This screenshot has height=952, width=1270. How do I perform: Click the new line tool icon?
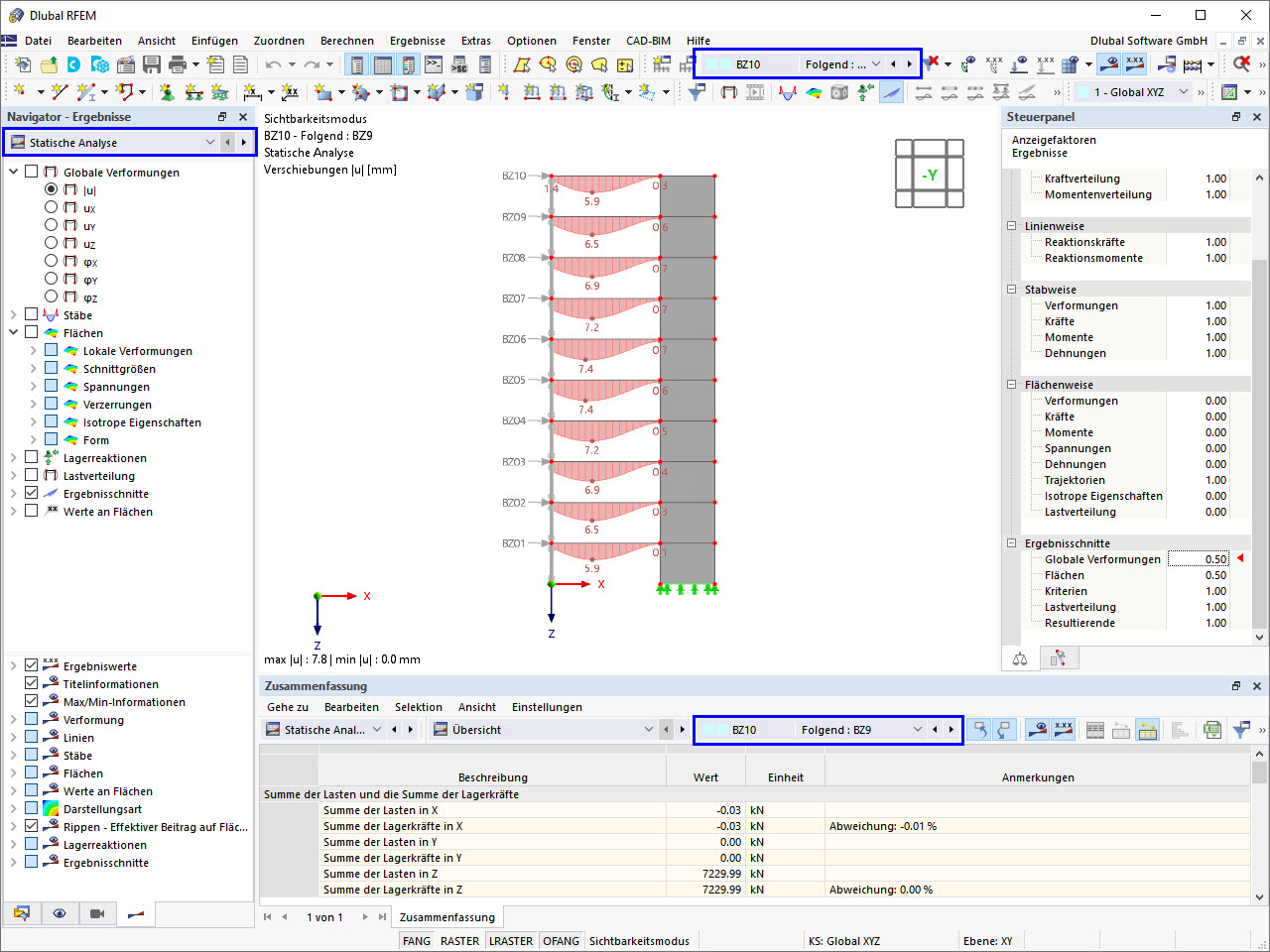pos(60,92)
